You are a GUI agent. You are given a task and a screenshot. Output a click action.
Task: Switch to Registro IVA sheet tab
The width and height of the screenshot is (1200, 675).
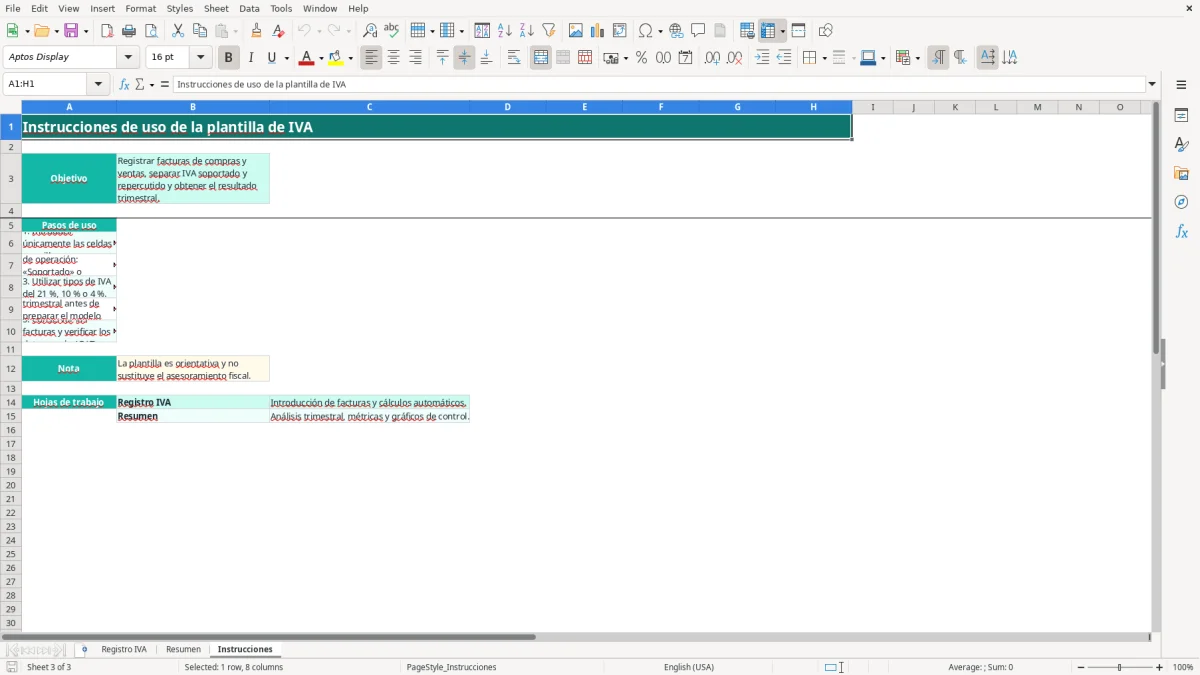(124, 650)
